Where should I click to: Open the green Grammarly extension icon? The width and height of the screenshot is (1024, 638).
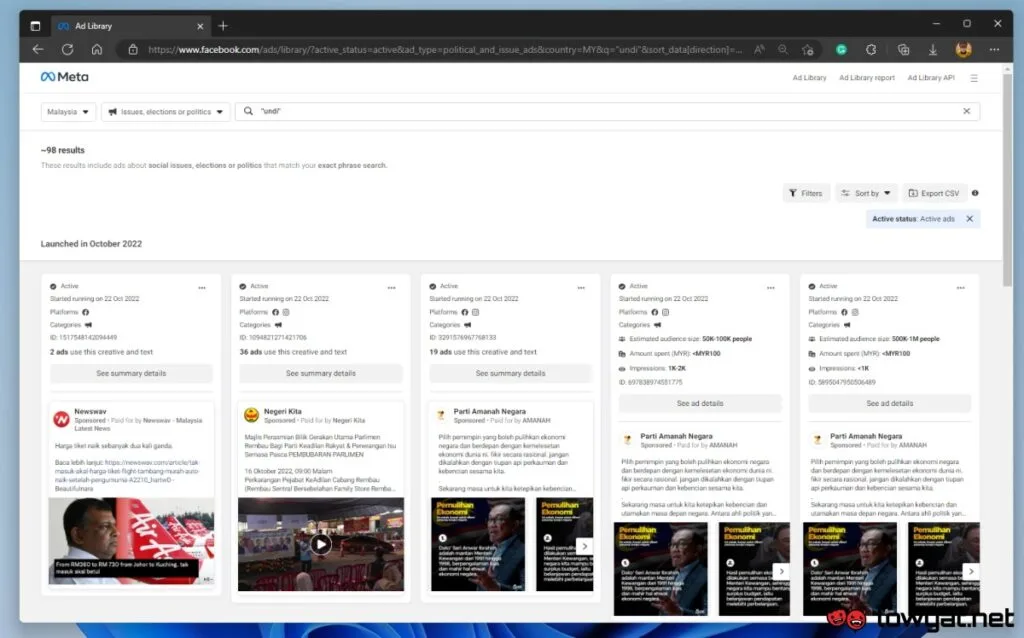tap(841, 50)
